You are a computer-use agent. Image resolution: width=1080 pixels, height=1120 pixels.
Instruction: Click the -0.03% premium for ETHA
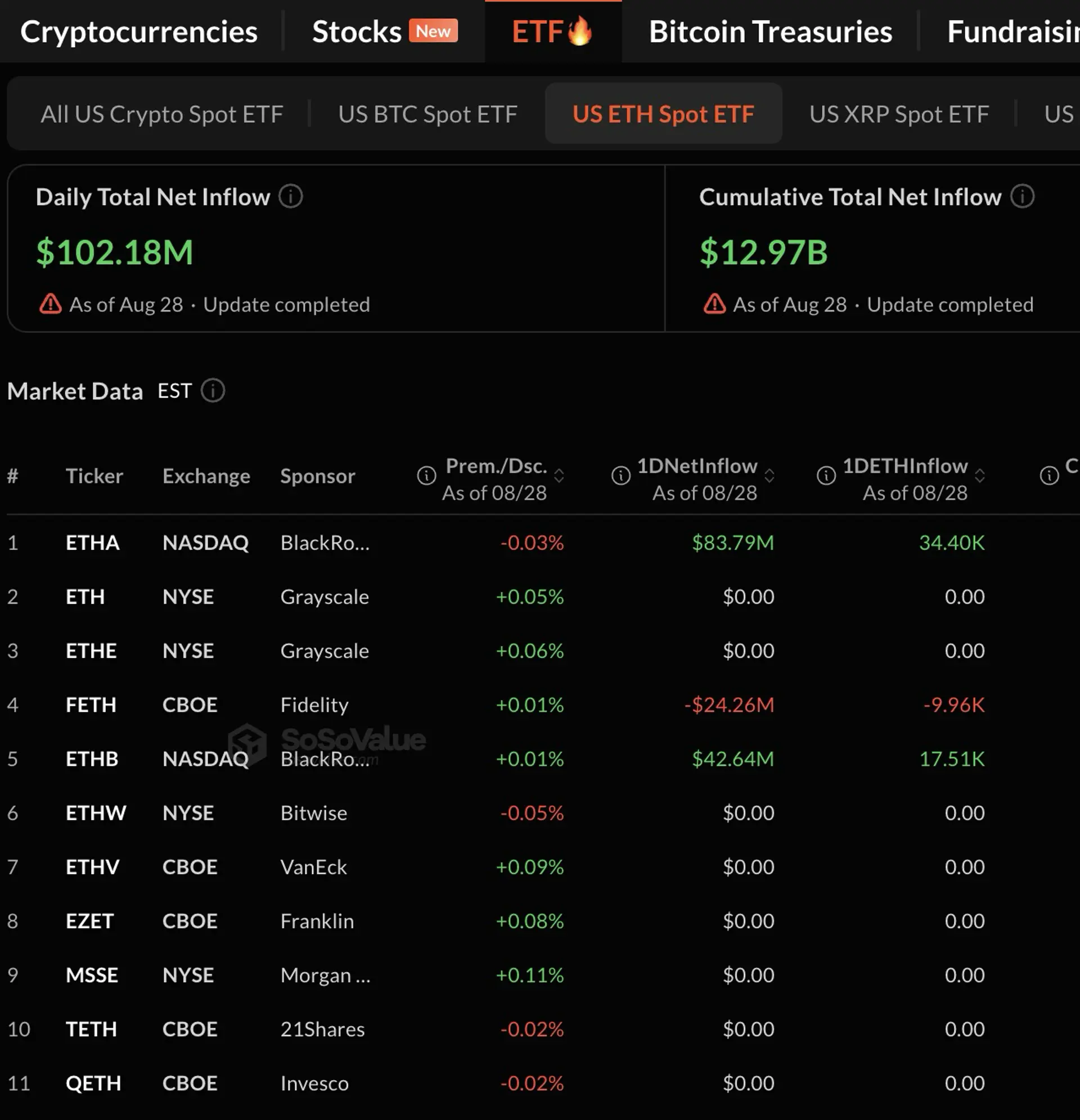[x=532, y=542]
